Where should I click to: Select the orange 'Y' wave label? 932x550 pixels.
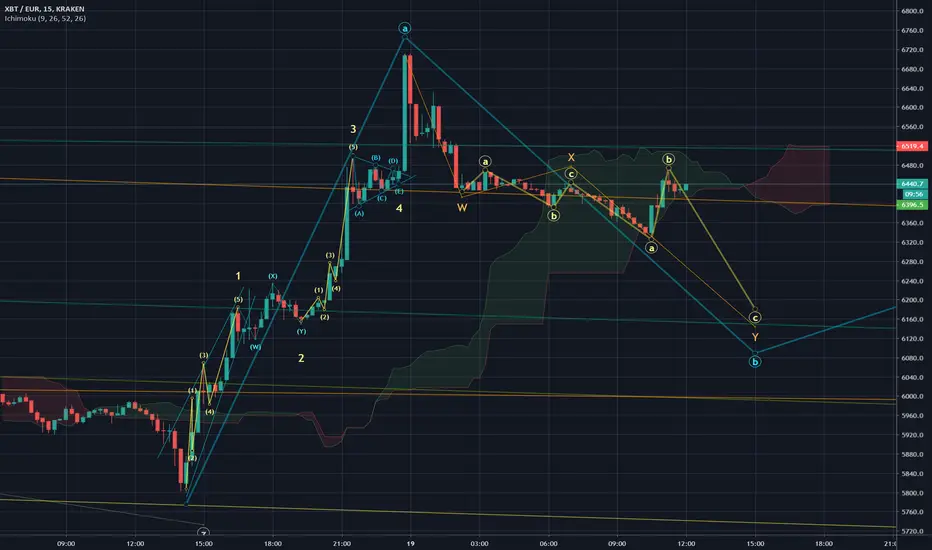point(755,337)
